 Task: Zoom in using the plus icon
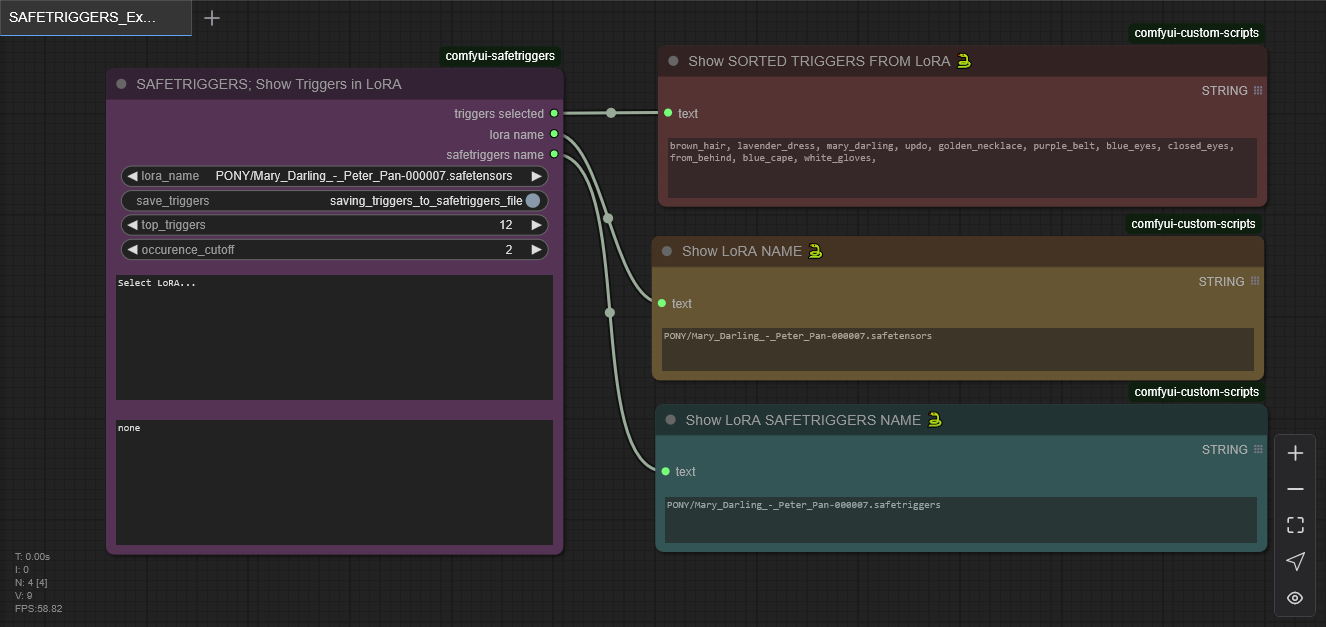[x=1295, y=453]
